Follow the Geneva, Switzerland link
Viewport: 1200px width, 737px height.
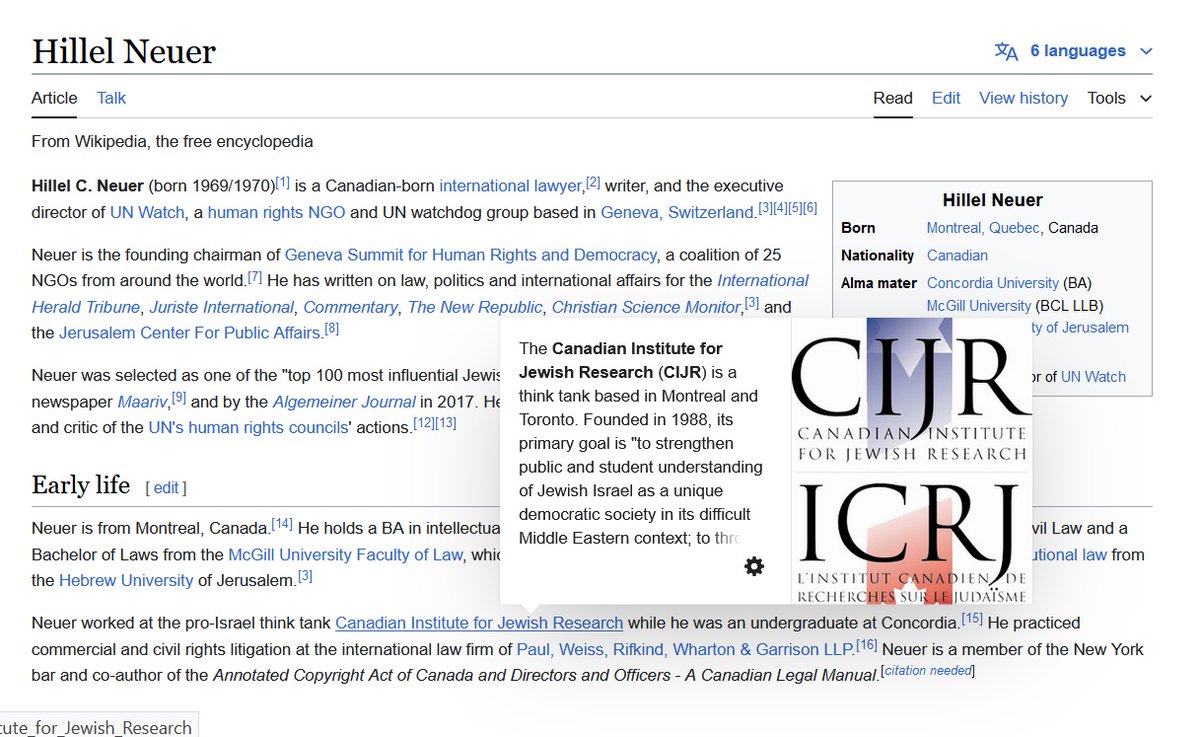tap(678, 212)
